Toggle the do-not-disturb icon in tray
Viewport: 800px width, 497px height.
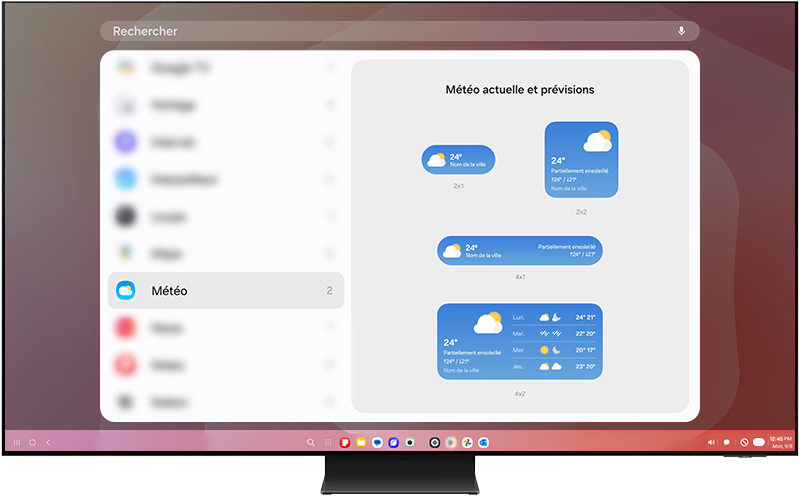(744, 442)
